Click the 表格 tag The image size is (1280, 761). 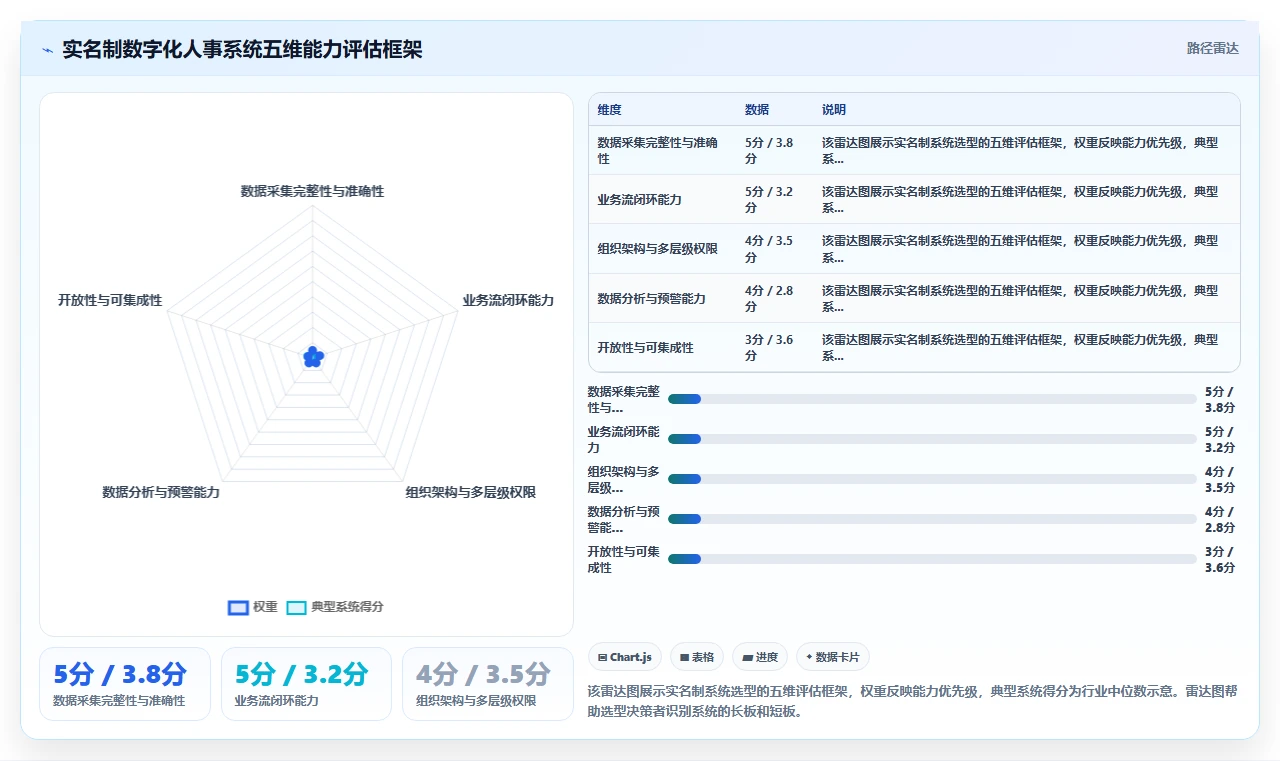click(697, 657)
